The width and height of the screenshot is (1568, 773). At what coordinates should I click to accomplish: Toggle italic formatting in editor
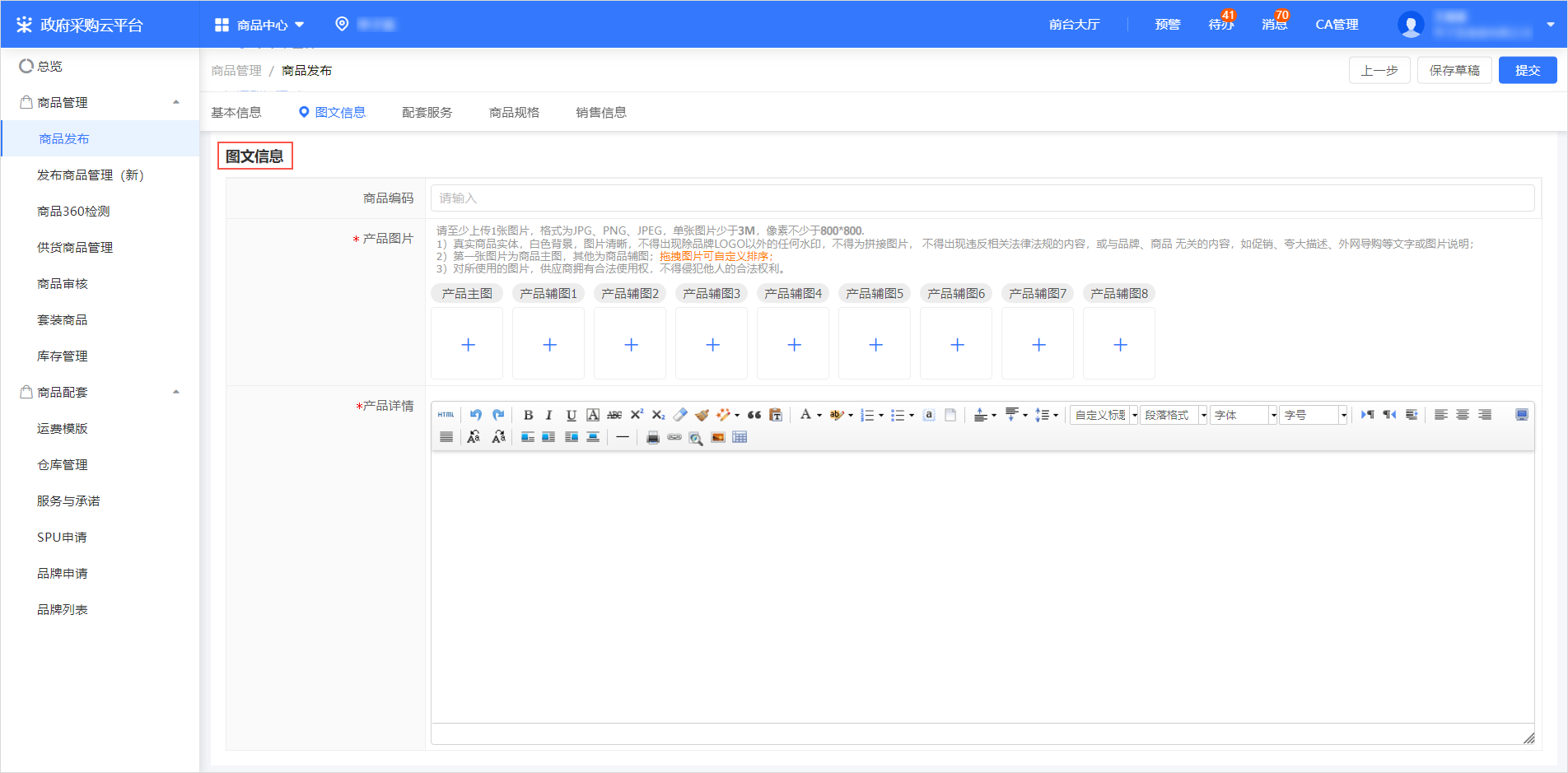549,415
